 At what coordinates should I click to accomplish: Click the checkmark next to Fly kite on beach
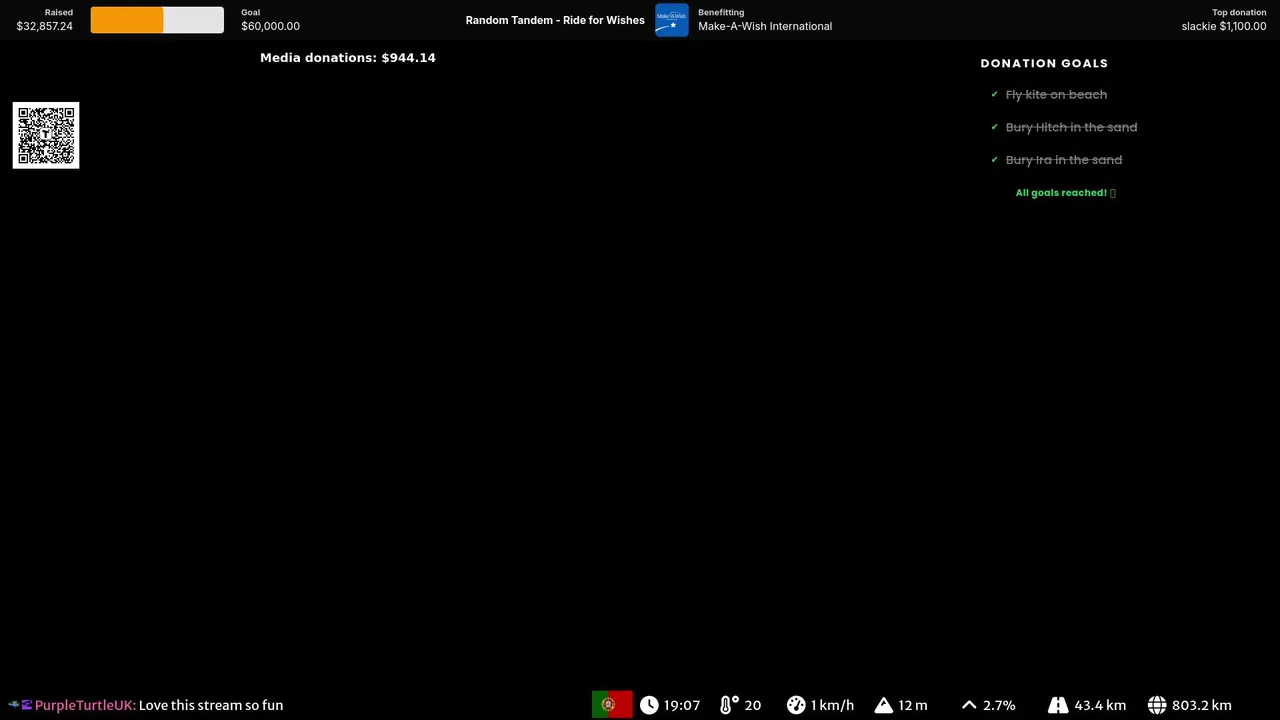[994, 94]
